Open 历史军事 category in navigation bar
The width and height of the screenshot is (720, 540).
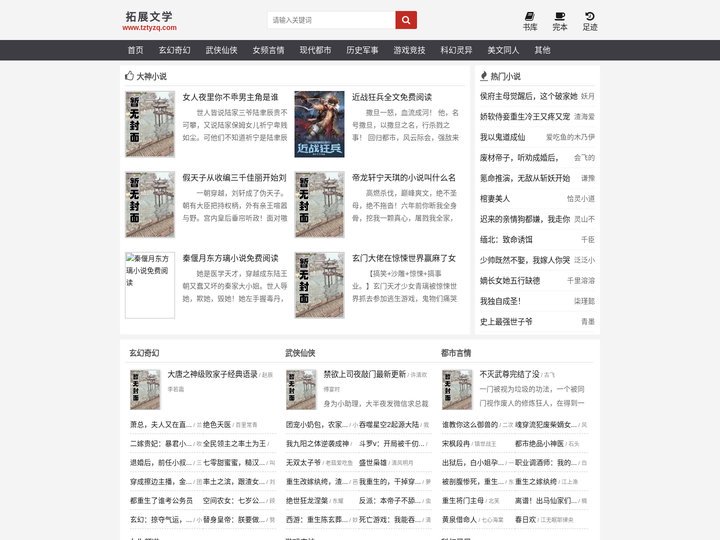[362, 50]
